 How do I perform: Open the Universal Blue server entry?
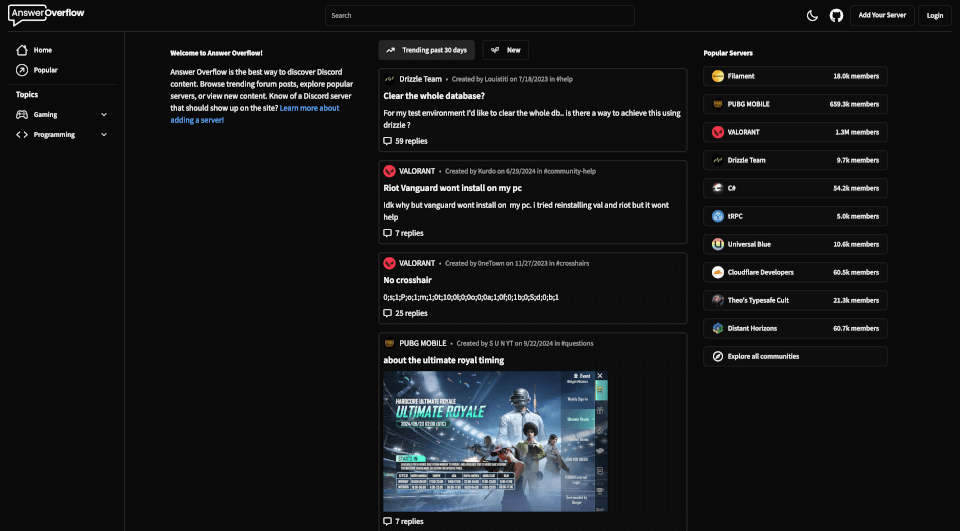(795, 244)
